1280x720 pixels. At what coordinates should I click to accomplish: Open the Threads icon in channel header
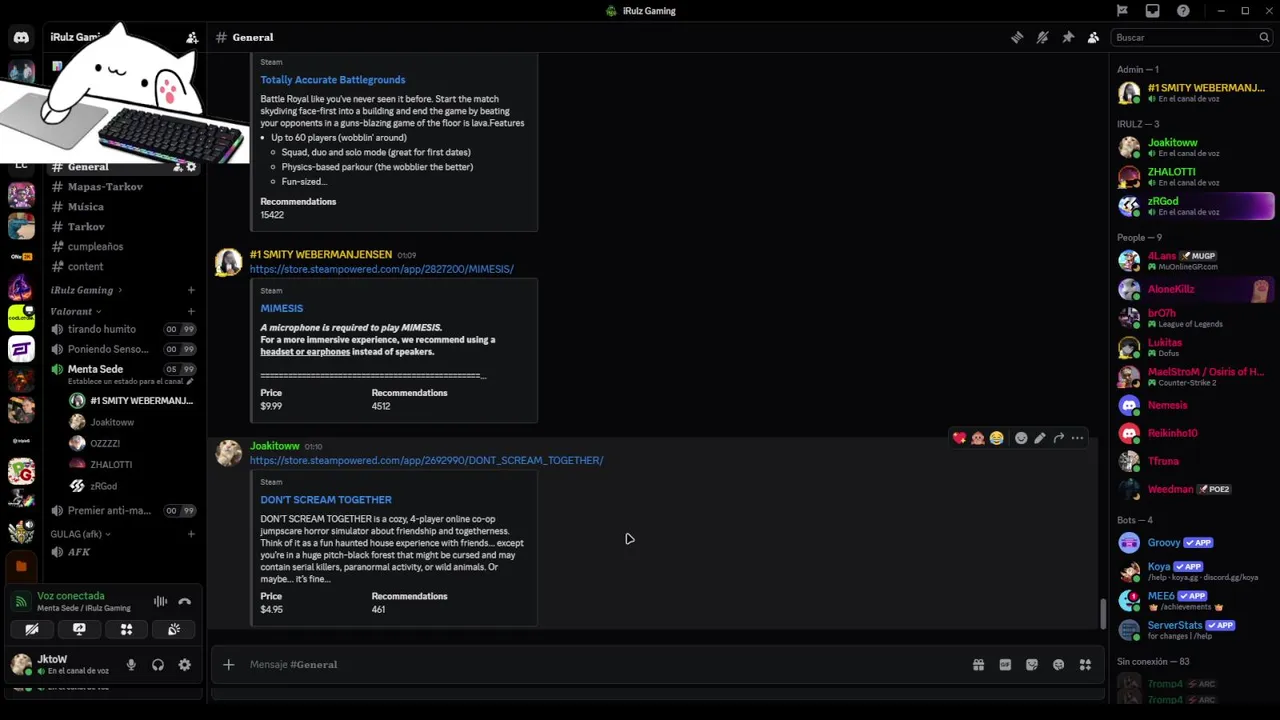pyautogui.click(x=1017, y=37)
